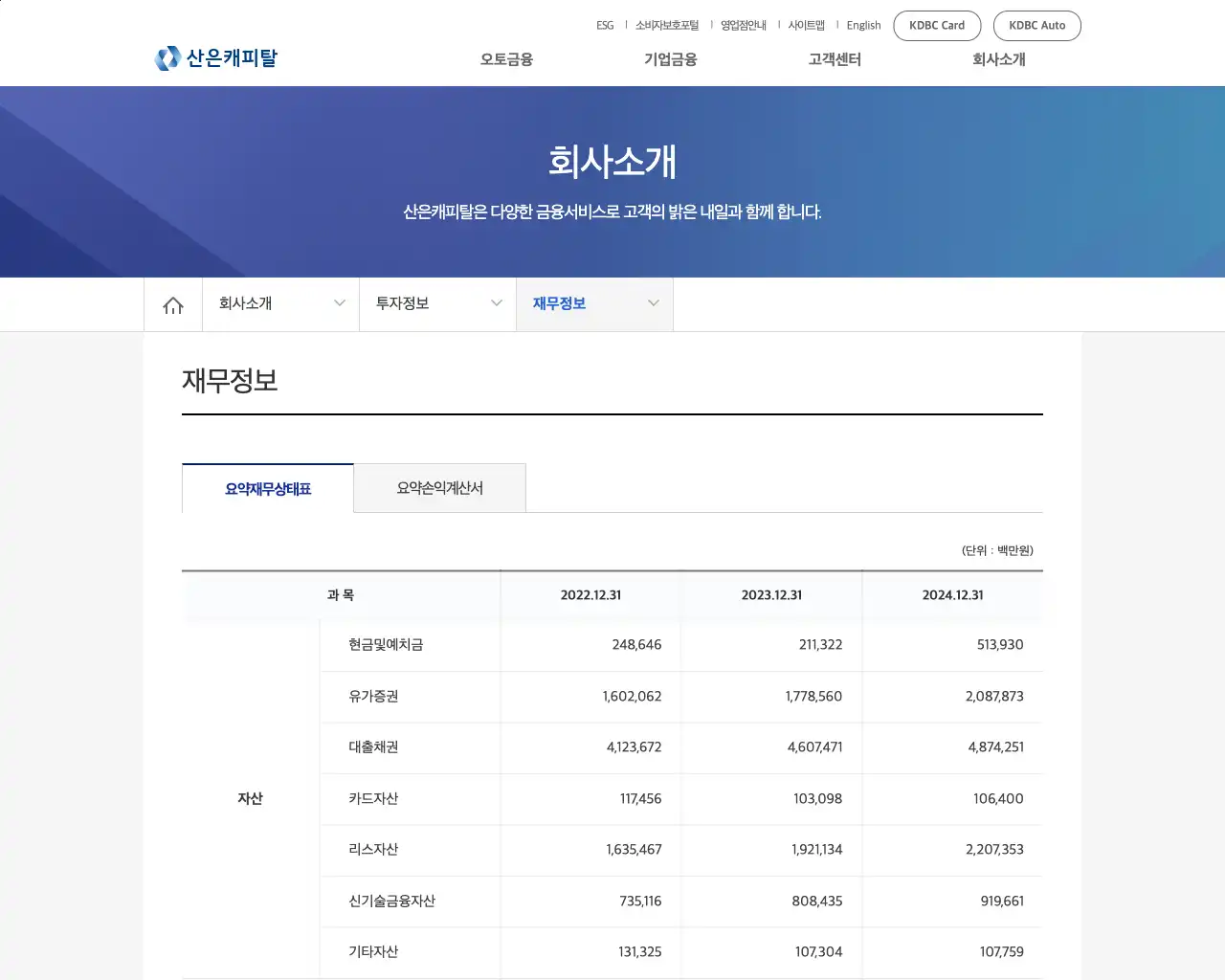Switch the site language to English

tap(863, 25)
